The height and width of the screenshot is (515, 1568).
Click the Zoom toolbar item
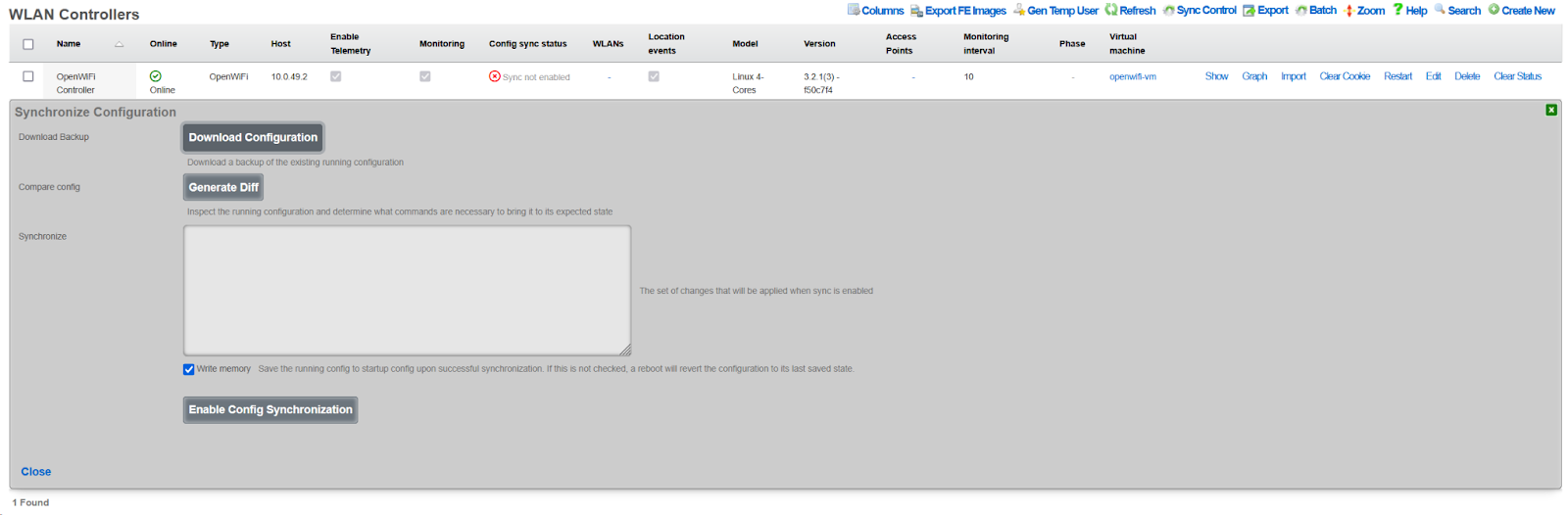coord(1363,11)
